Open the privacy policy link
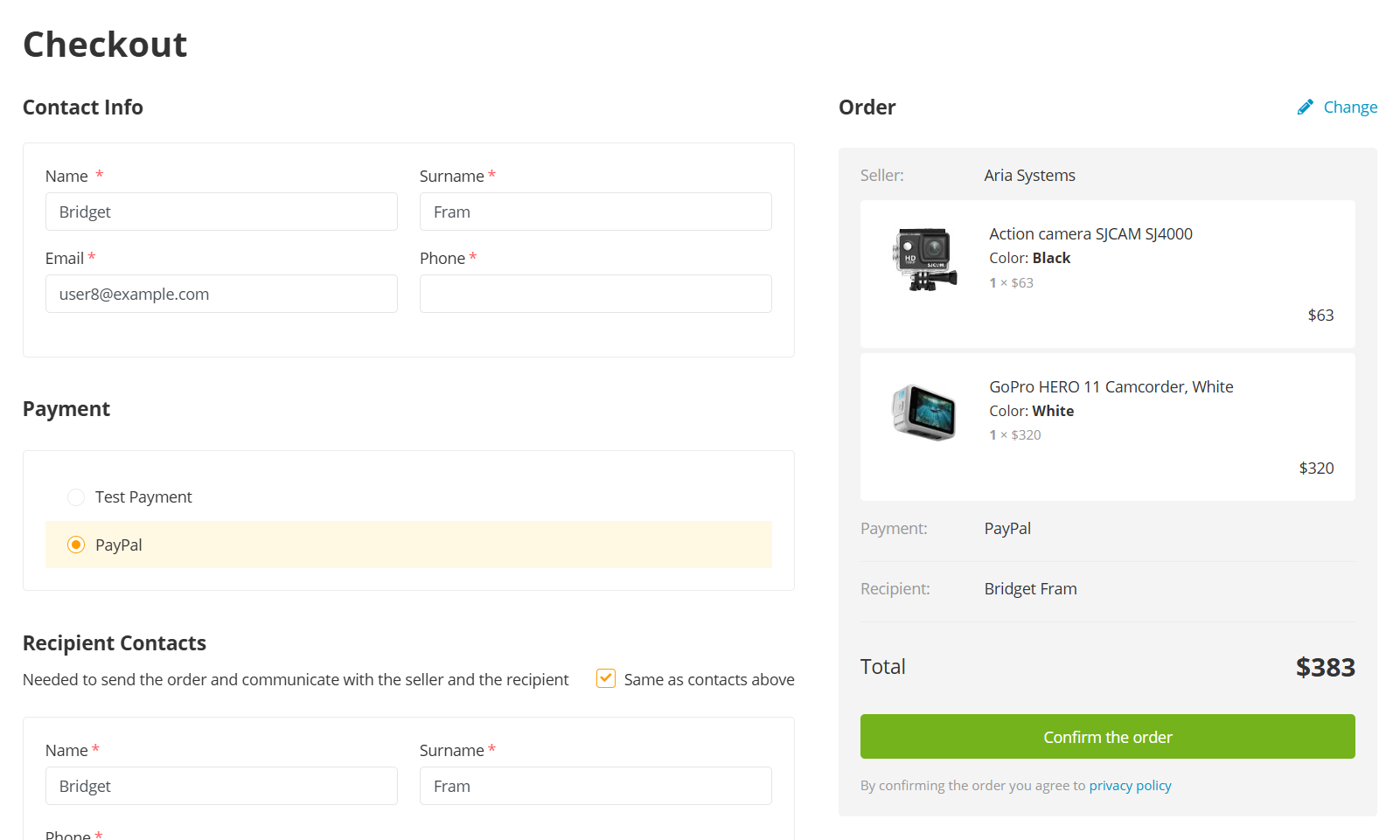Screen dimensions: 1400x840 tap(1130, 786)
